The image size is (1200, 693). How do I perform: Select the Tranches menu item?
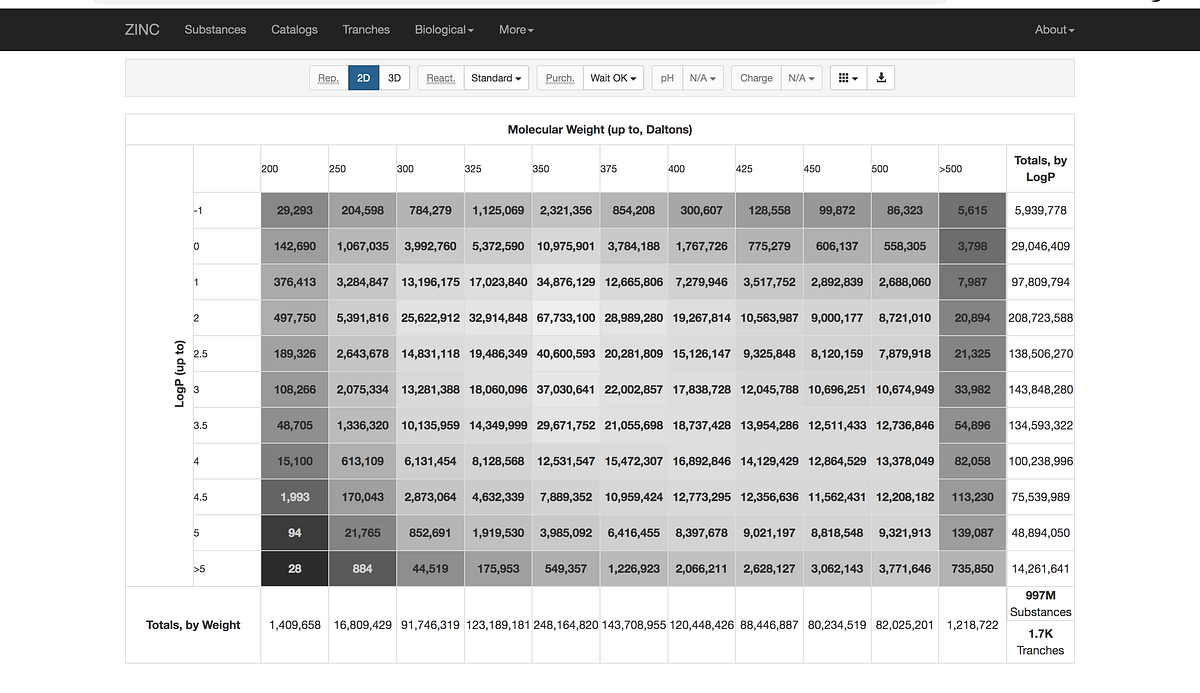click(x=366, y=29)
